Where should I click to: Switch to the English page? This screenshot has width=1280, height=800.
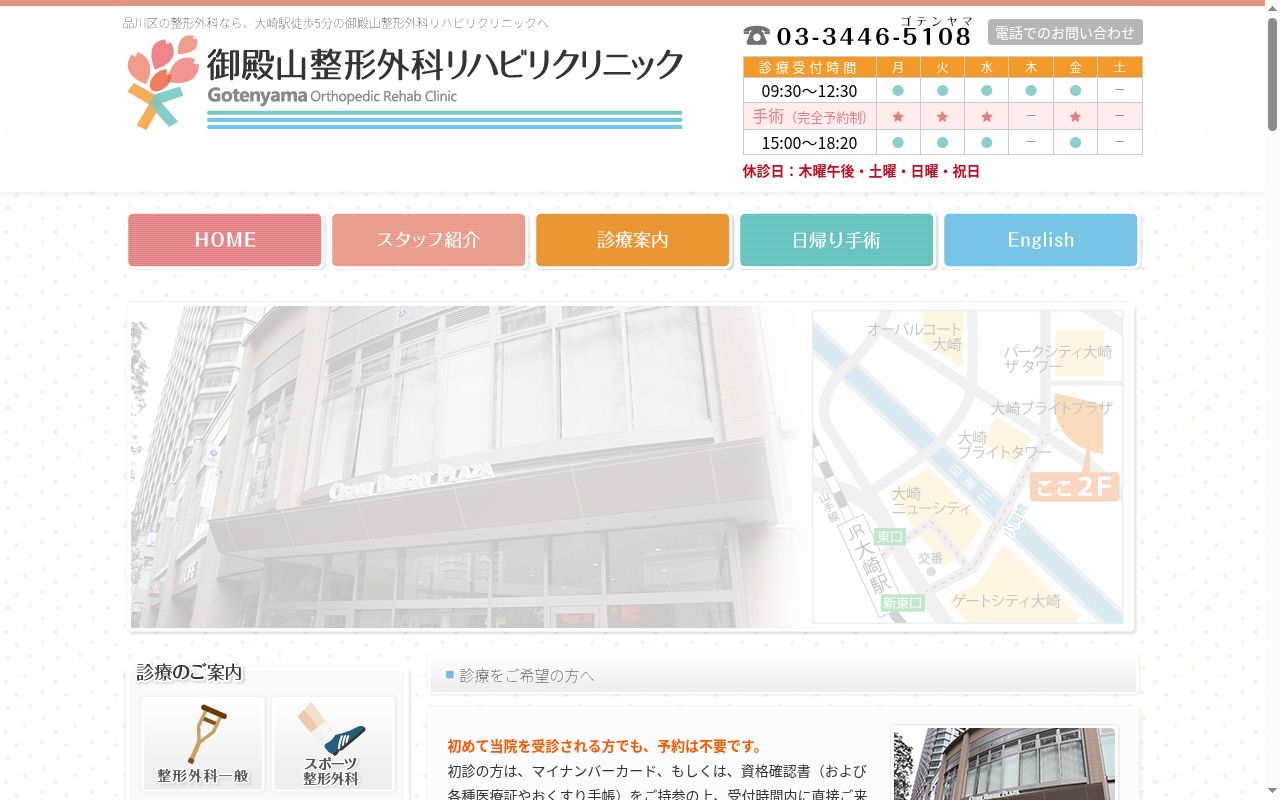pyautogui.click(x=1041, y=240)
